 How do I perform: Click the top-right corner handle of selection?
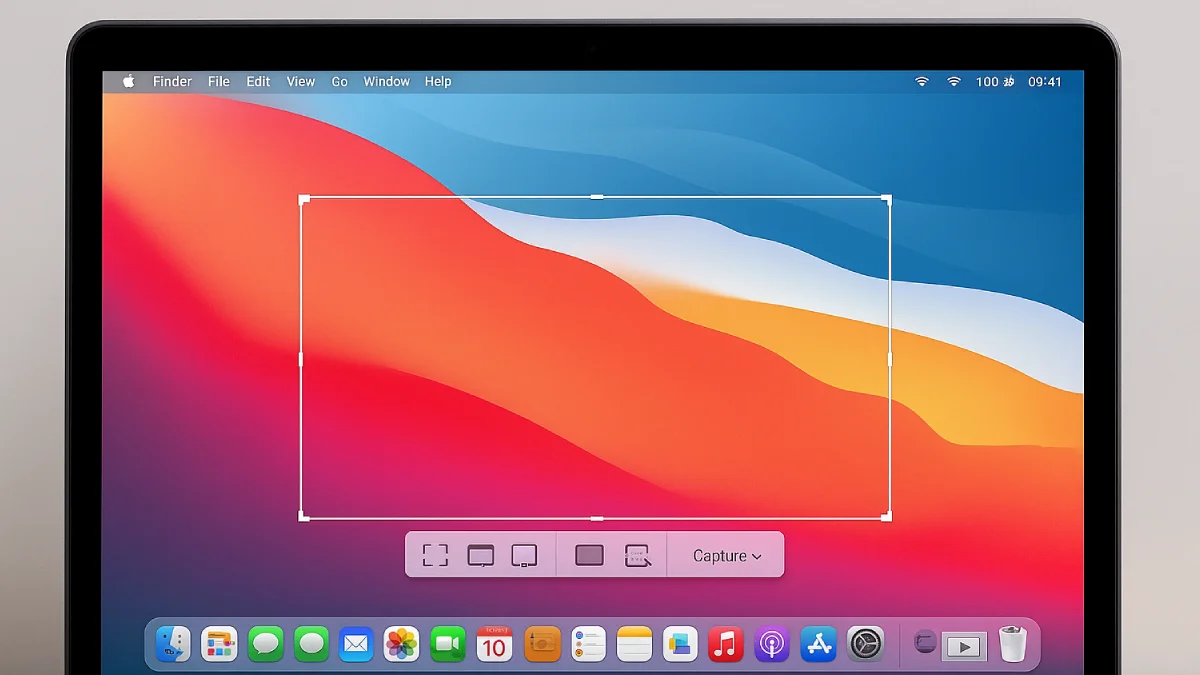point(886,200)
